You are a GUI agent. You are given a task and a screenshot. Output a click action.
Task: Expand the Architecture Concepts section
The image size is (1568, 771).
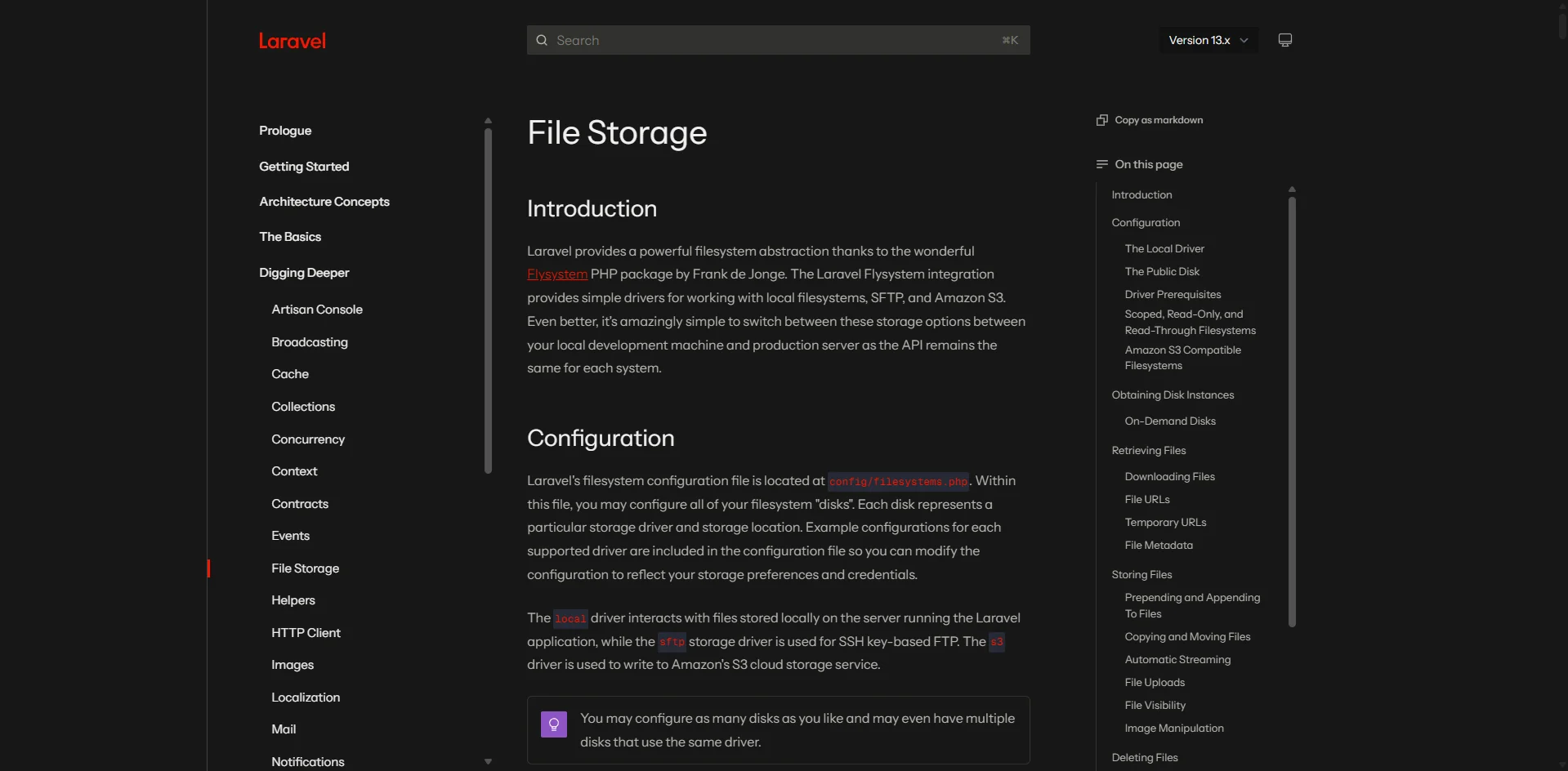pos(324,202)
